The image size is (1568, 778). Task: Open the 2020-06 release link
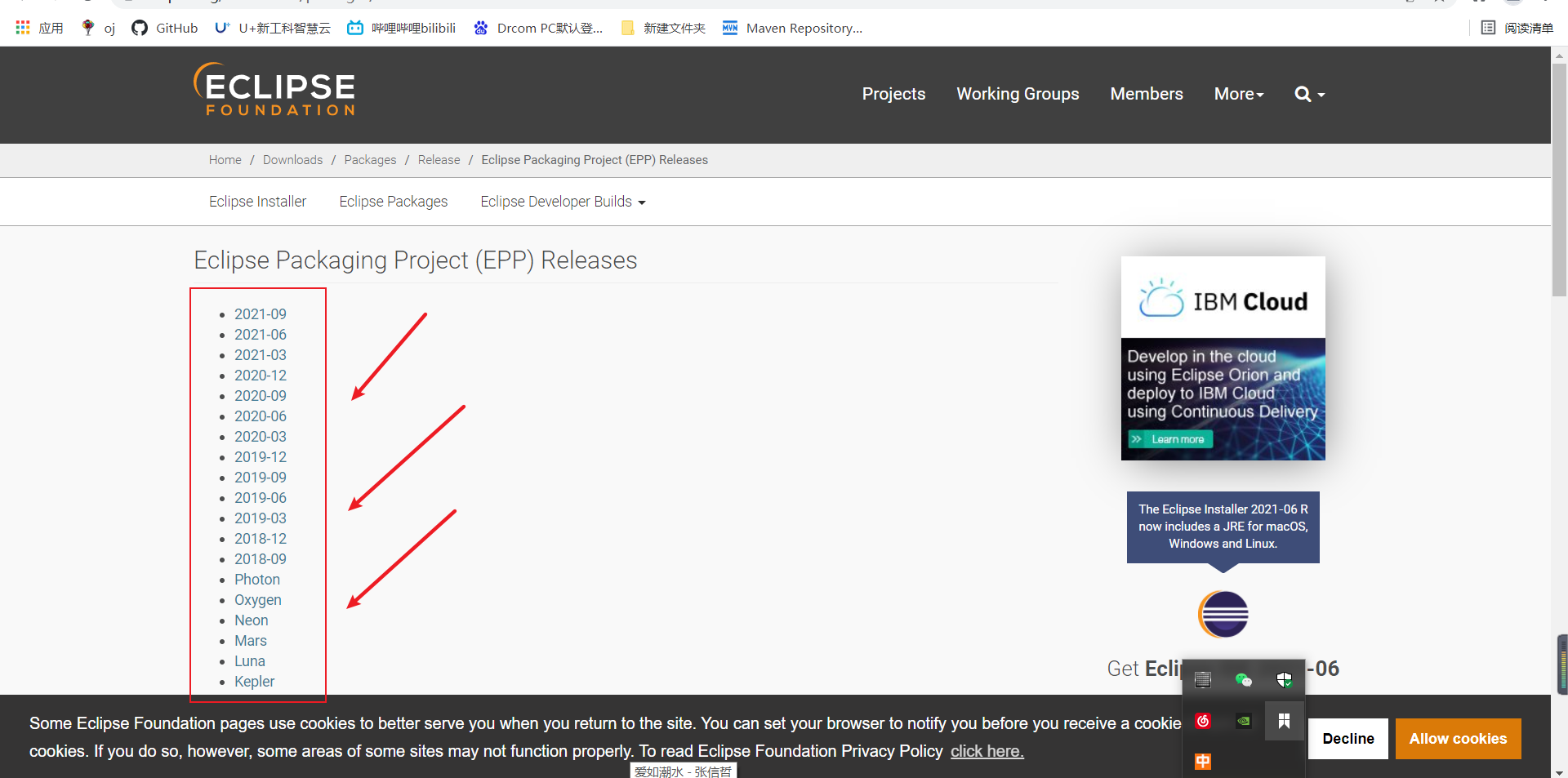coord(261,416)
